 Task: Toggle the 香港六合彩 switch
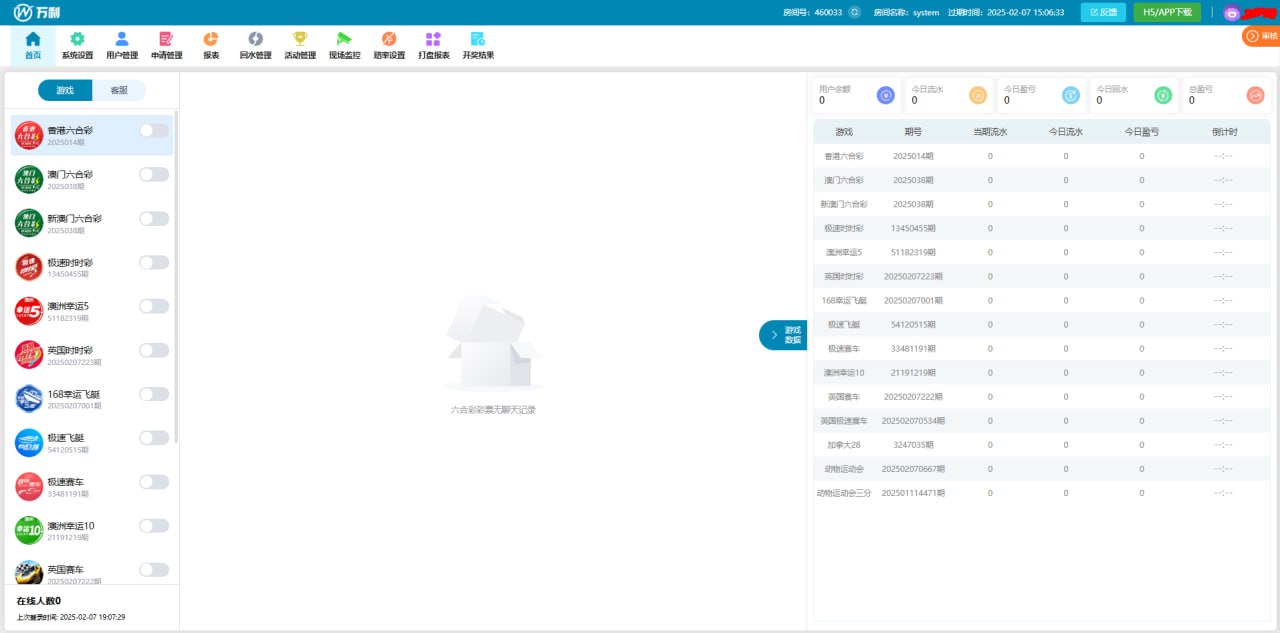pos(154,130)
